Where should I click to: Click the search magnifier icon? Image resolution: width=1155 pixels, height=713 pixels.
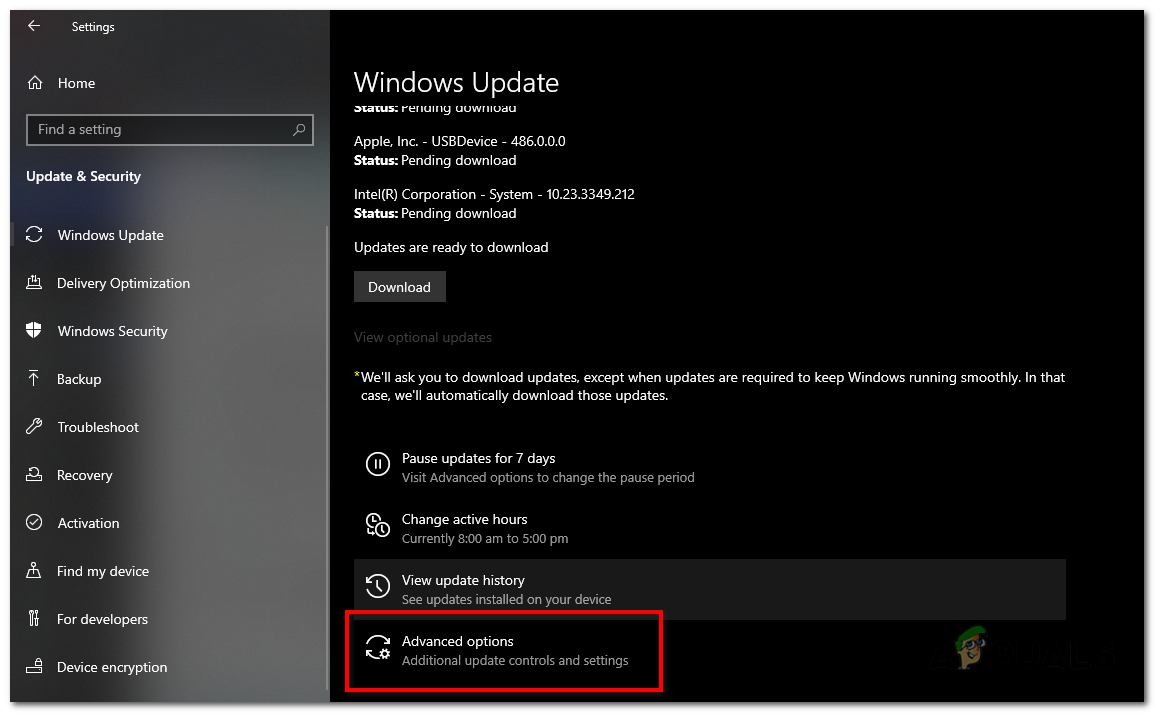coord(299,129)
